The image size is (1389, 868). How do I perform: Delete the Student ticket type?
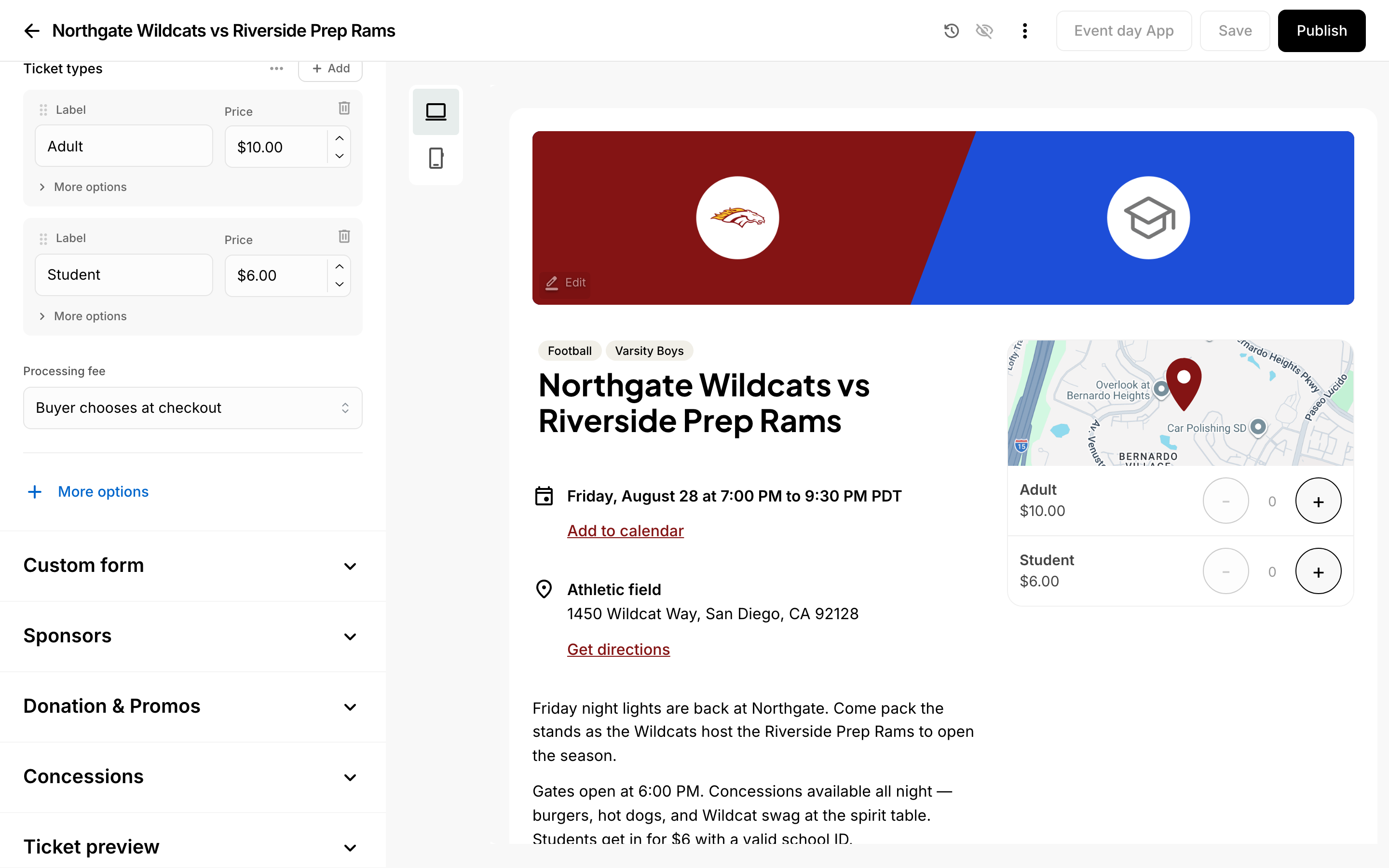344,236
